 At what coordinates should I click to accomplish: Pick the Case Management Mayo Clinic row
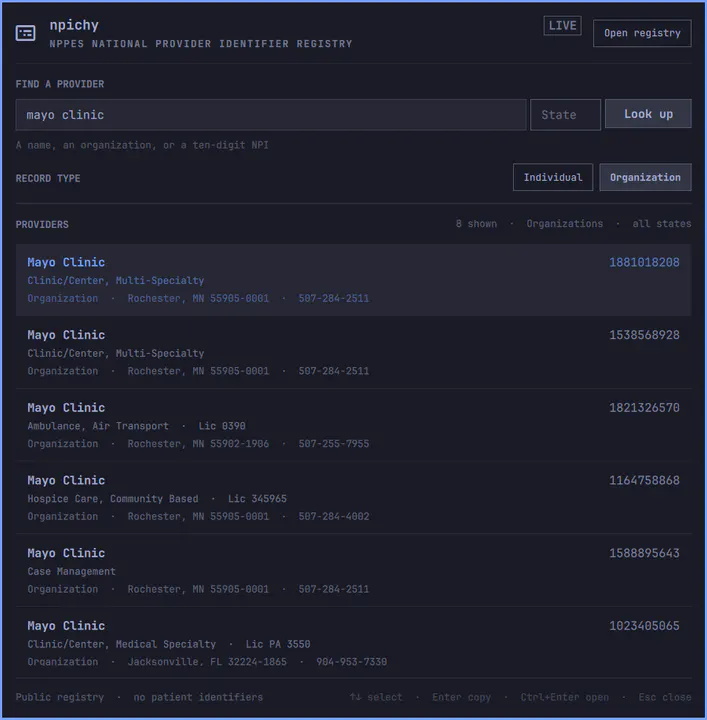pyautogui.click(x=354, y=570)
